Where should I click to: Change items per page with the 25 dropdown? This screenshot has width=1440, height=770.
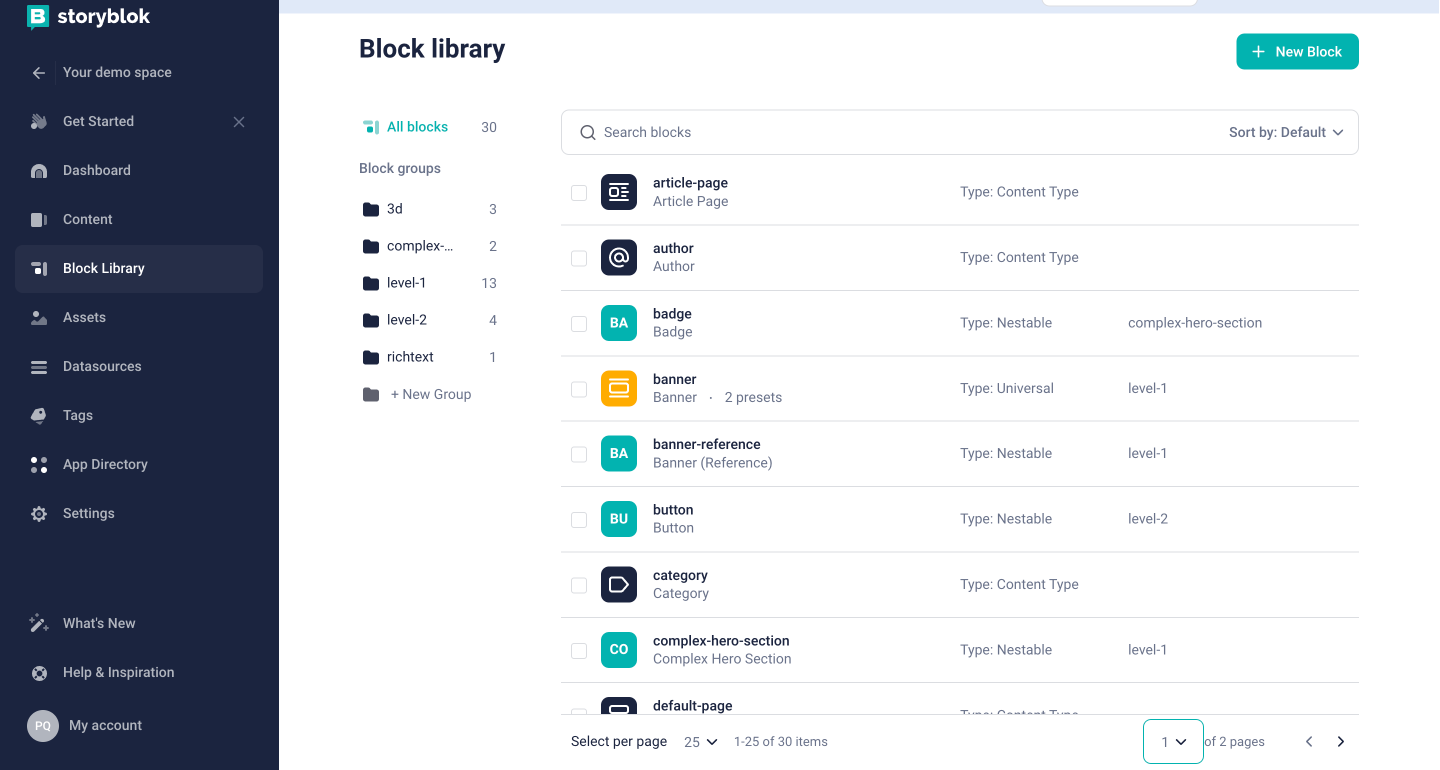(x=699, y=741)
